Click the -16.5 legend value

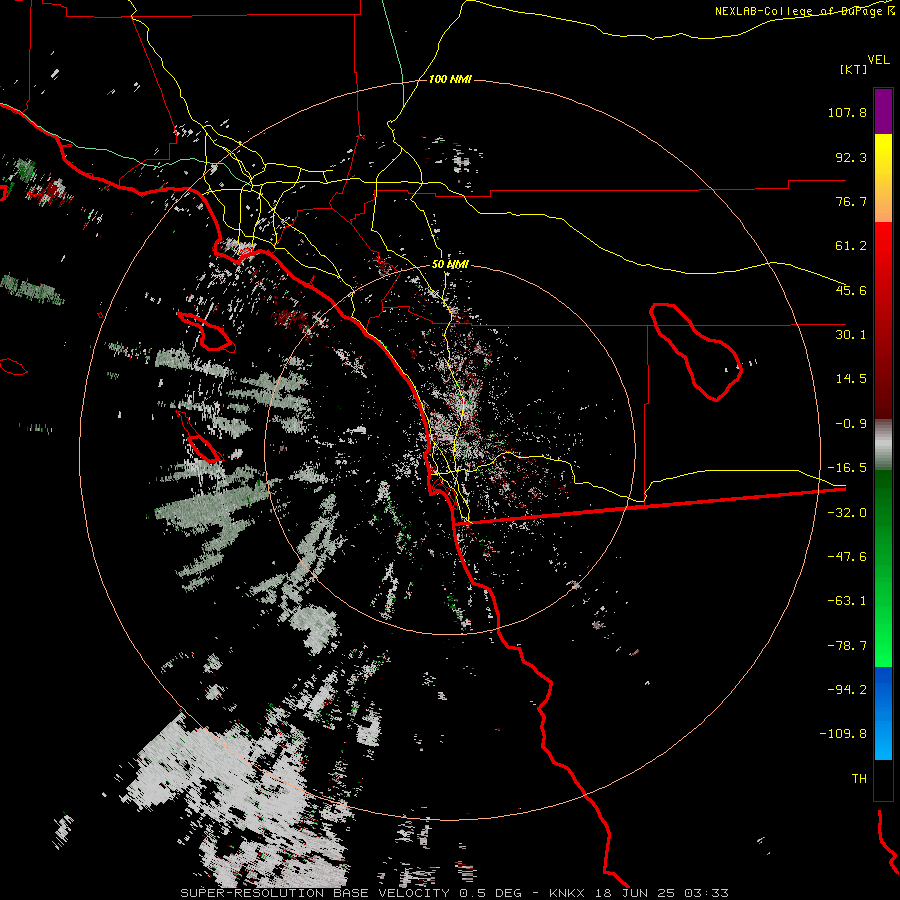pos(847,468)
